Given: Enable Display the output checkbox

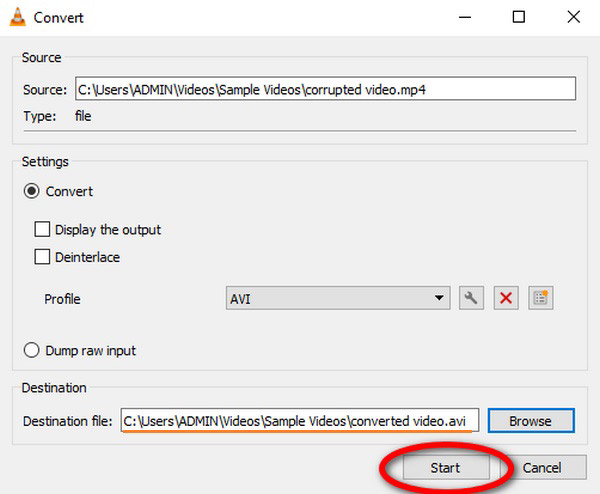Looking at the screenshot, I should click(x=42, y=230).
